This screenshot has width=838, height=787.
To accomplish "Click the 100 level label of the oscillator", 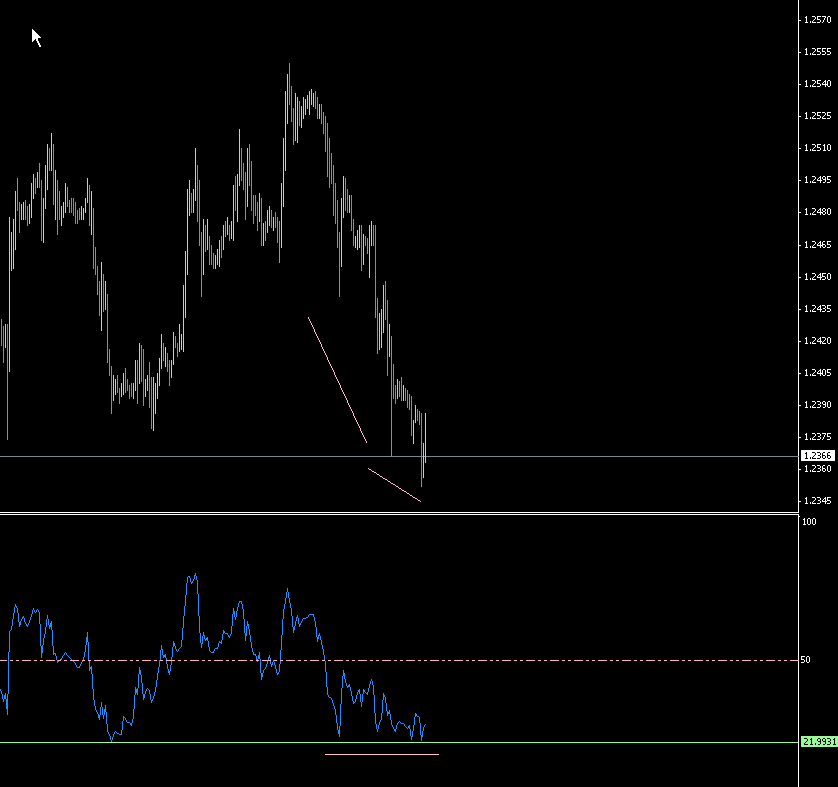I will (x=809, y=522).
